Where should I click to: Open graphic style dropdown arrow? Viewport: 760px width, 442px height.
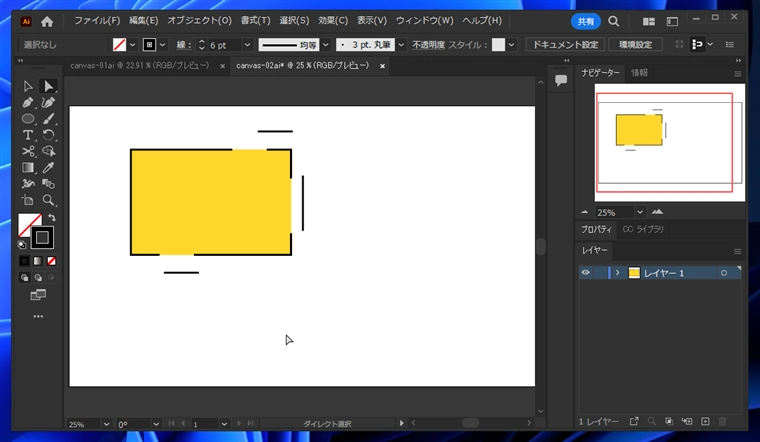click(511, 45)
